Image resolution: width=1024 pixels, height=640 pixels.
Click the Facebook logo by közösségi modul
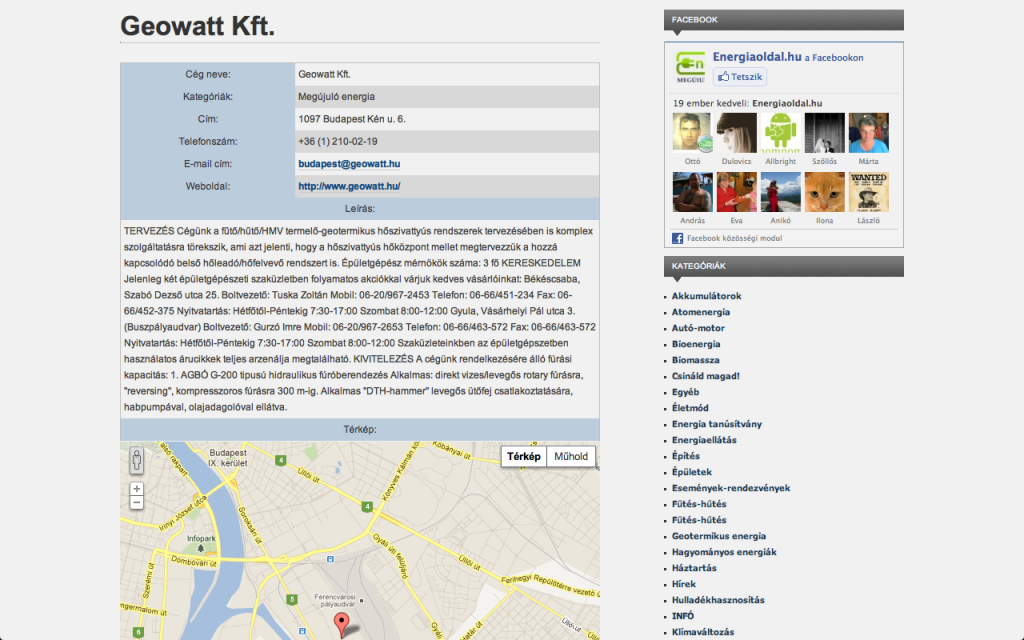[x=678, y=238]
